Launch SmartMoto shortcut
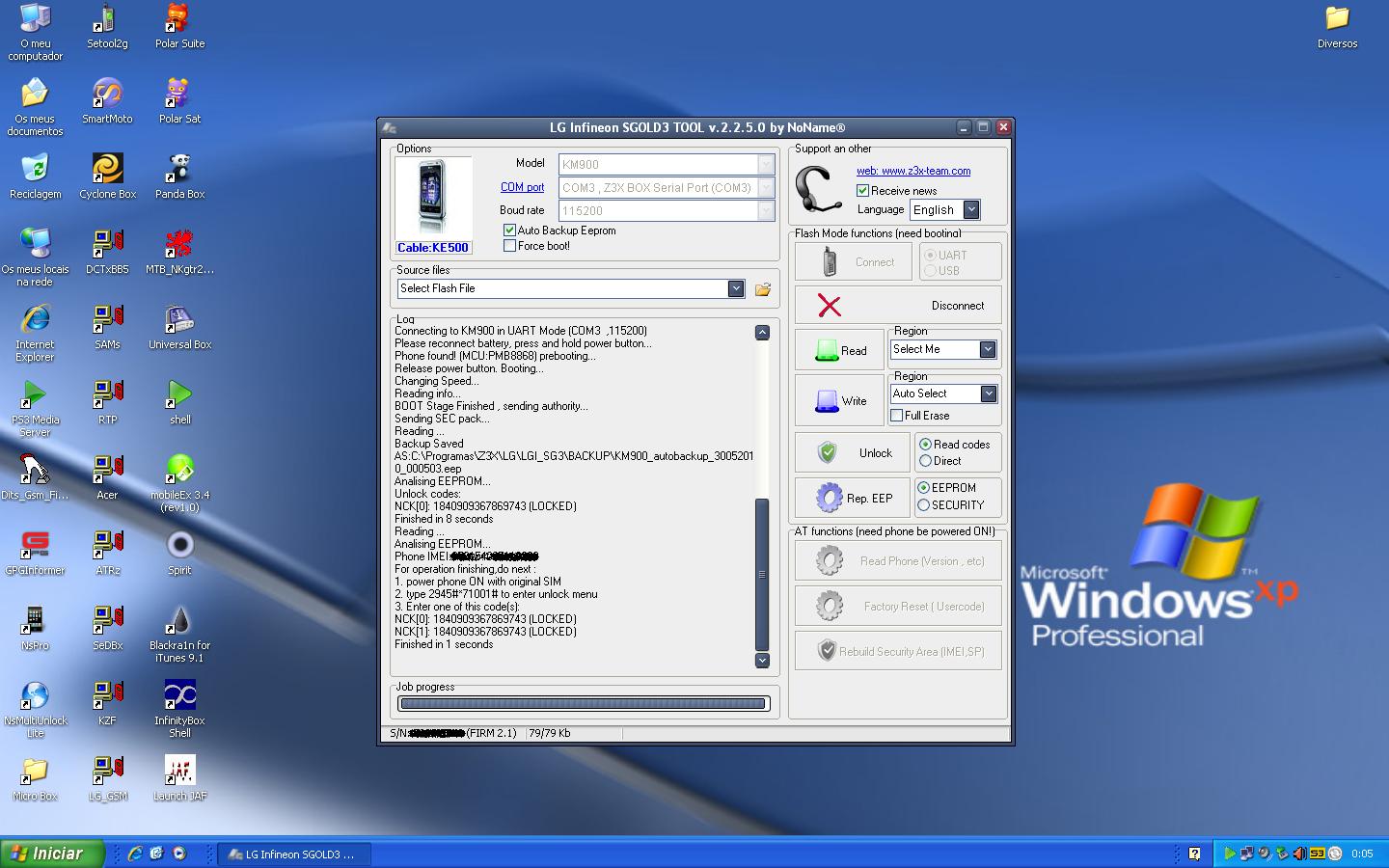This screenshot has width=1389, height=868. pos(107,100)
